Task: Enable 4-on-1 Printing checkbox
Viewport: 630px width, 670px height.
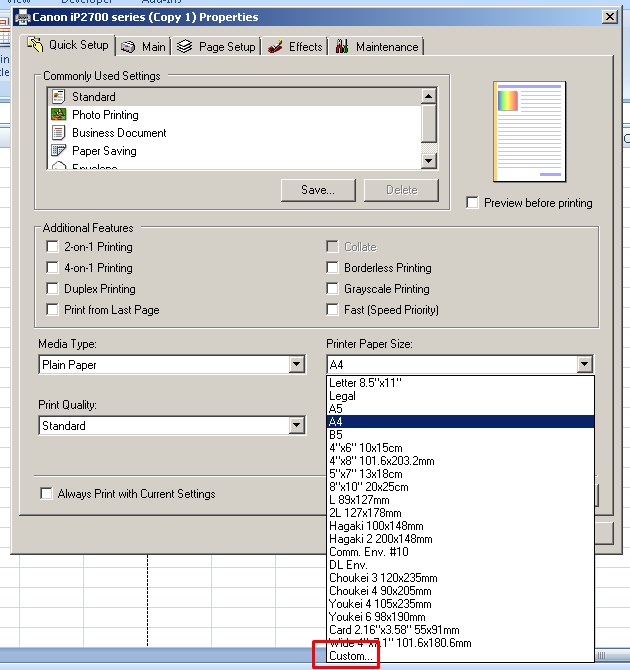Action: (x=52, y=267)
